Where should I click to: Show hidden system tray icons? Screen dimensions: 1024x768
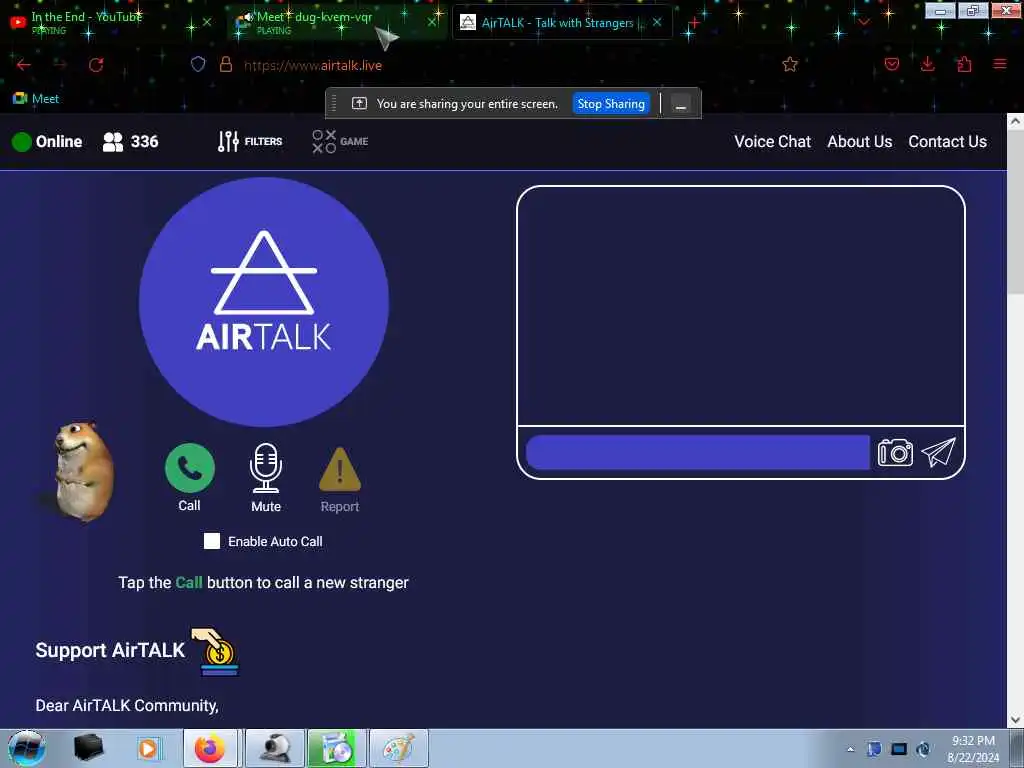click(850, 749)
